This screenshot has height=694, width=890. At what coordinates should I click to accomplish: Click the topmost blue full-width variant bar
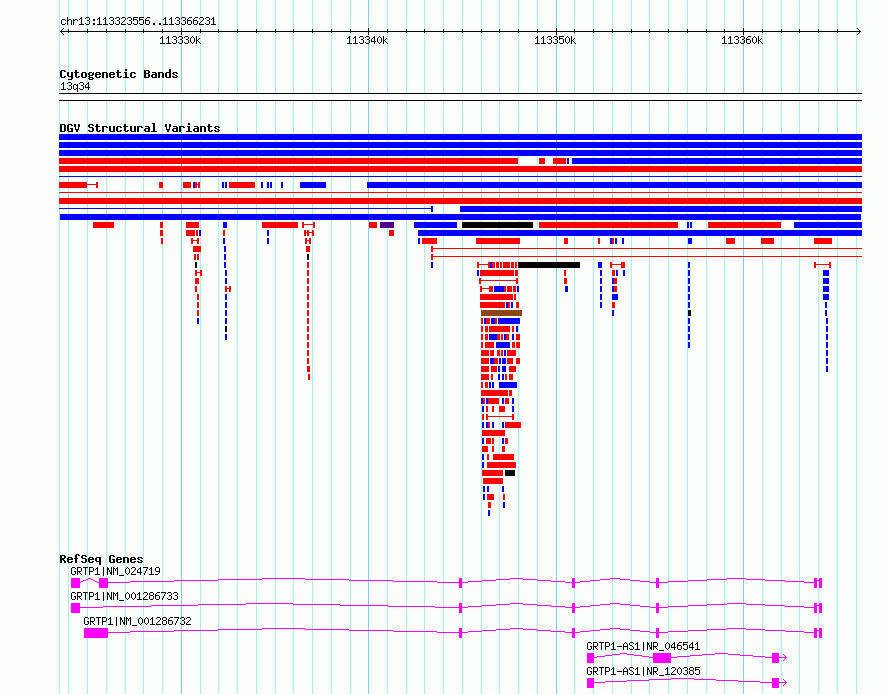point(460,137)
